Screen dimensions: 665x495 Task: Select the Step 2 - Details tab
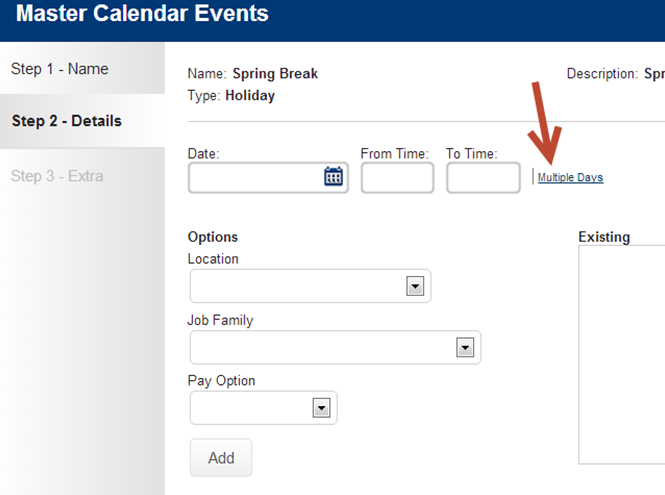pyautogui.click(x=67, y=121)
